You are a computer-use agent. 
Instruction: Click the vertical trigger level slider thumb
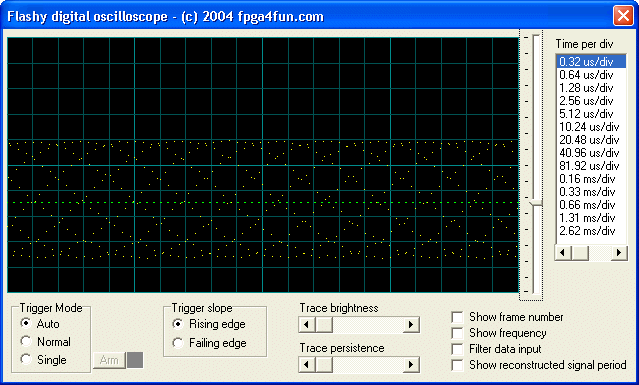(x=536, y=202)
